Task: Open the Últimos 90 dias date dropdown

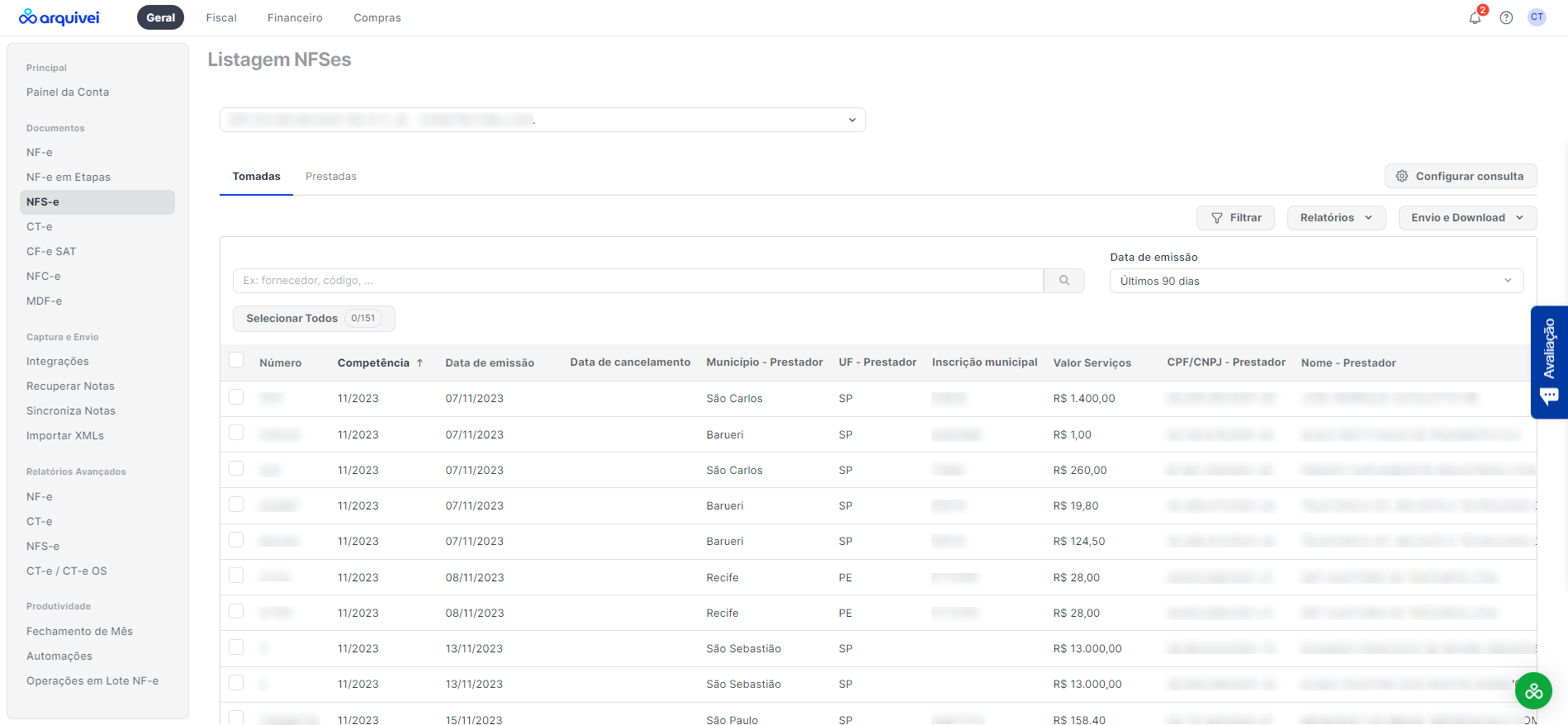Action: click(1316, 281)
